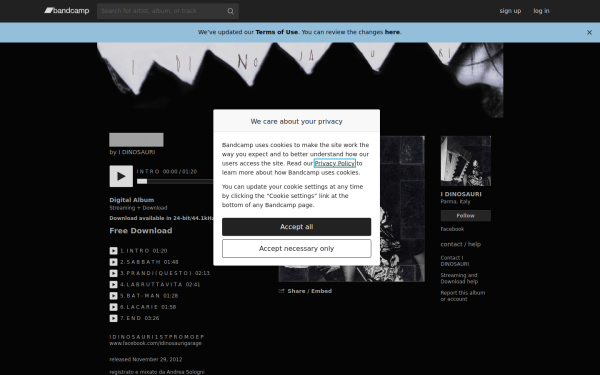The width and height of the screenshot is (600, 375).
Task: Play track 2. SABBATH
Action: click(113, 262)
